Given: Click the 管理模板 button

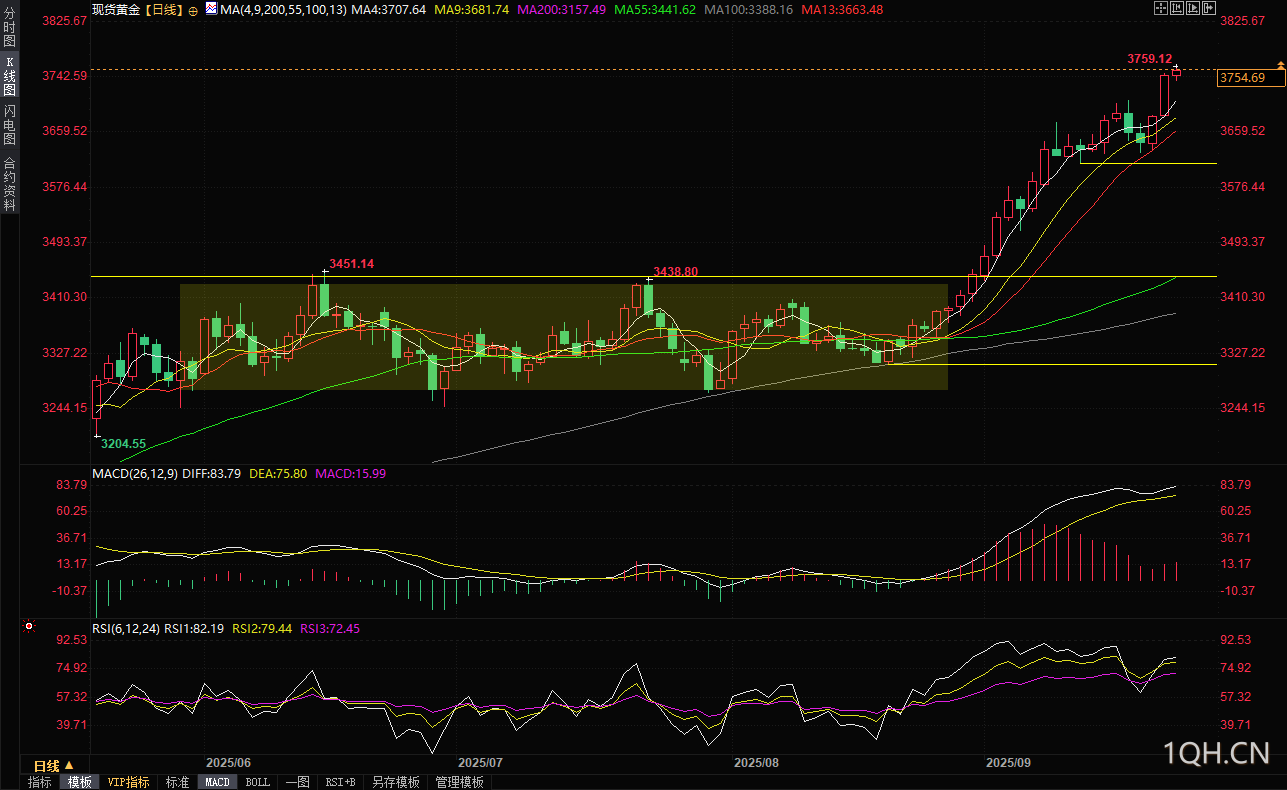Looking at the screenshot, I should [x=460, y=782].
